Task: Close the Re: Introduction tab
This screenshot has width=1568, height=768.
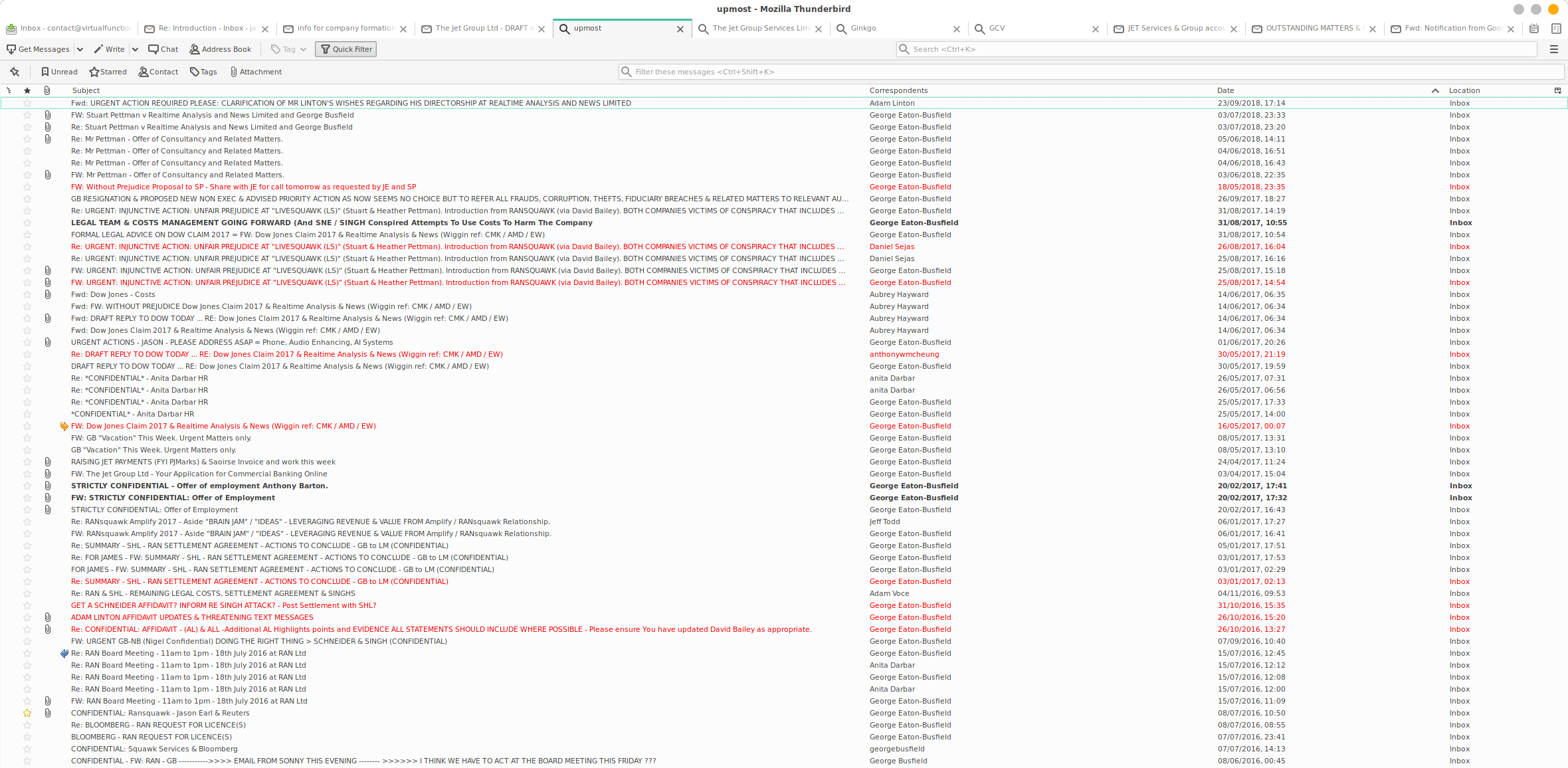Action: pos(265,29)
